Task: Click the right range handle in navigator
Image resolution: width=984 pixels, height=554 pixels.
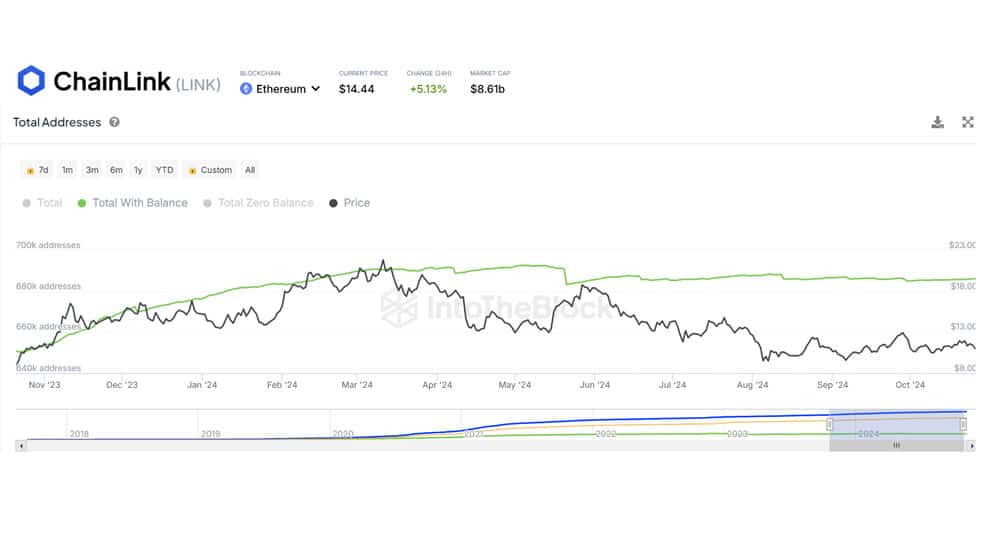Action: [x=963, y=425]
